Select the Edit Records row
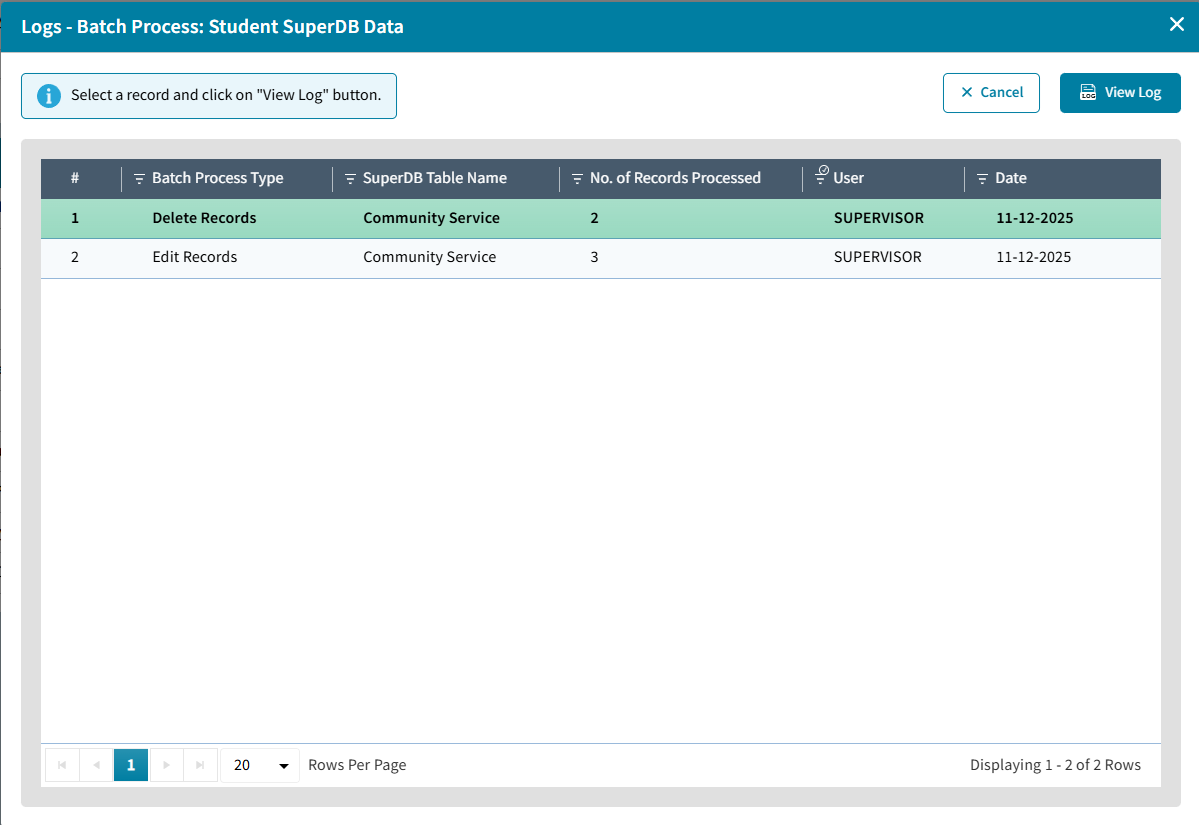The image size is (1199, 825). pyautogui.click(x=600, y=258)
